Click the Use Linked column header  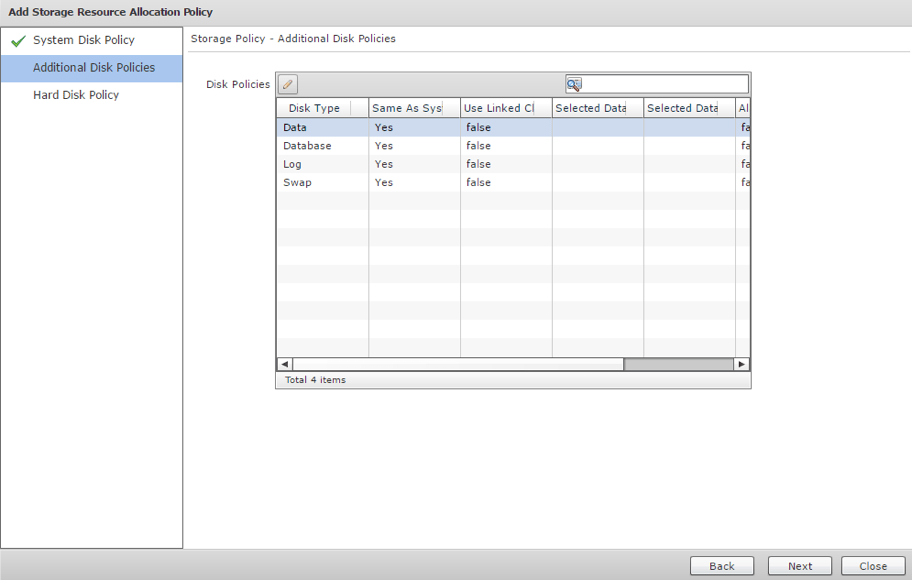point(500,108)
